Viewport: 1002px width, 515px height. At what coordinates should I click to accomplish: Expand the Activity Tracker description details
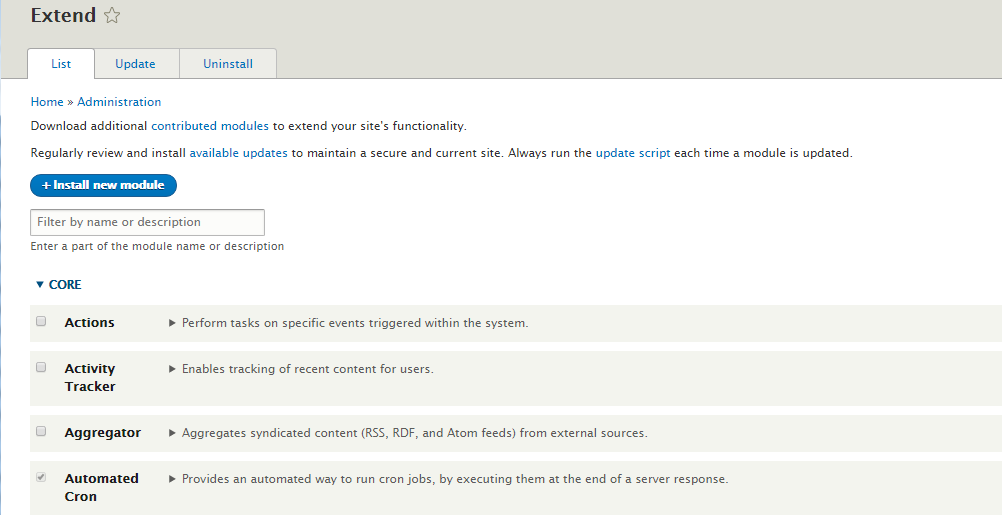[301, 369]
